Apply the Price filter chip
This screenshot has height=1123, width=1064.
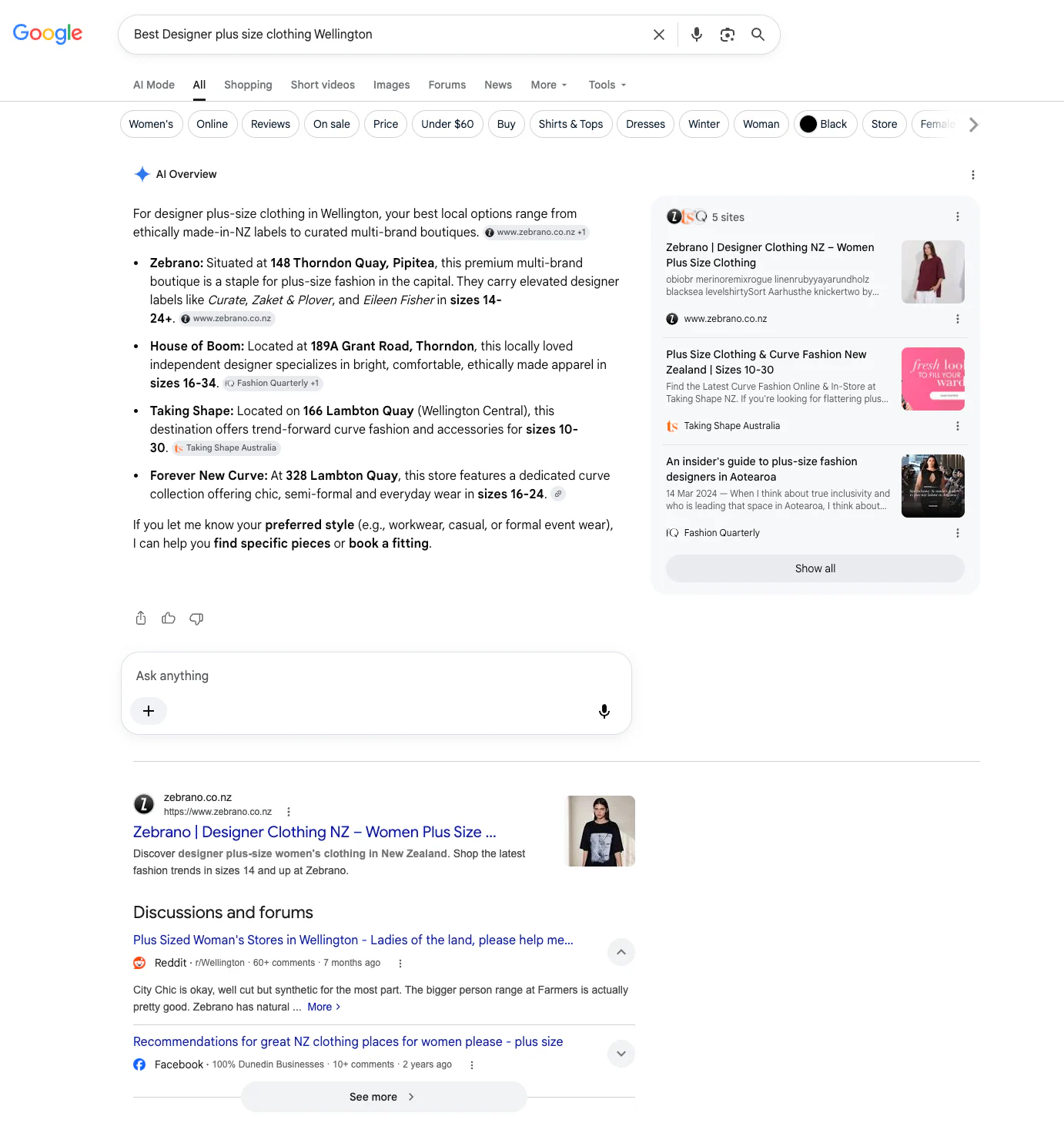[x=386, y=124]
